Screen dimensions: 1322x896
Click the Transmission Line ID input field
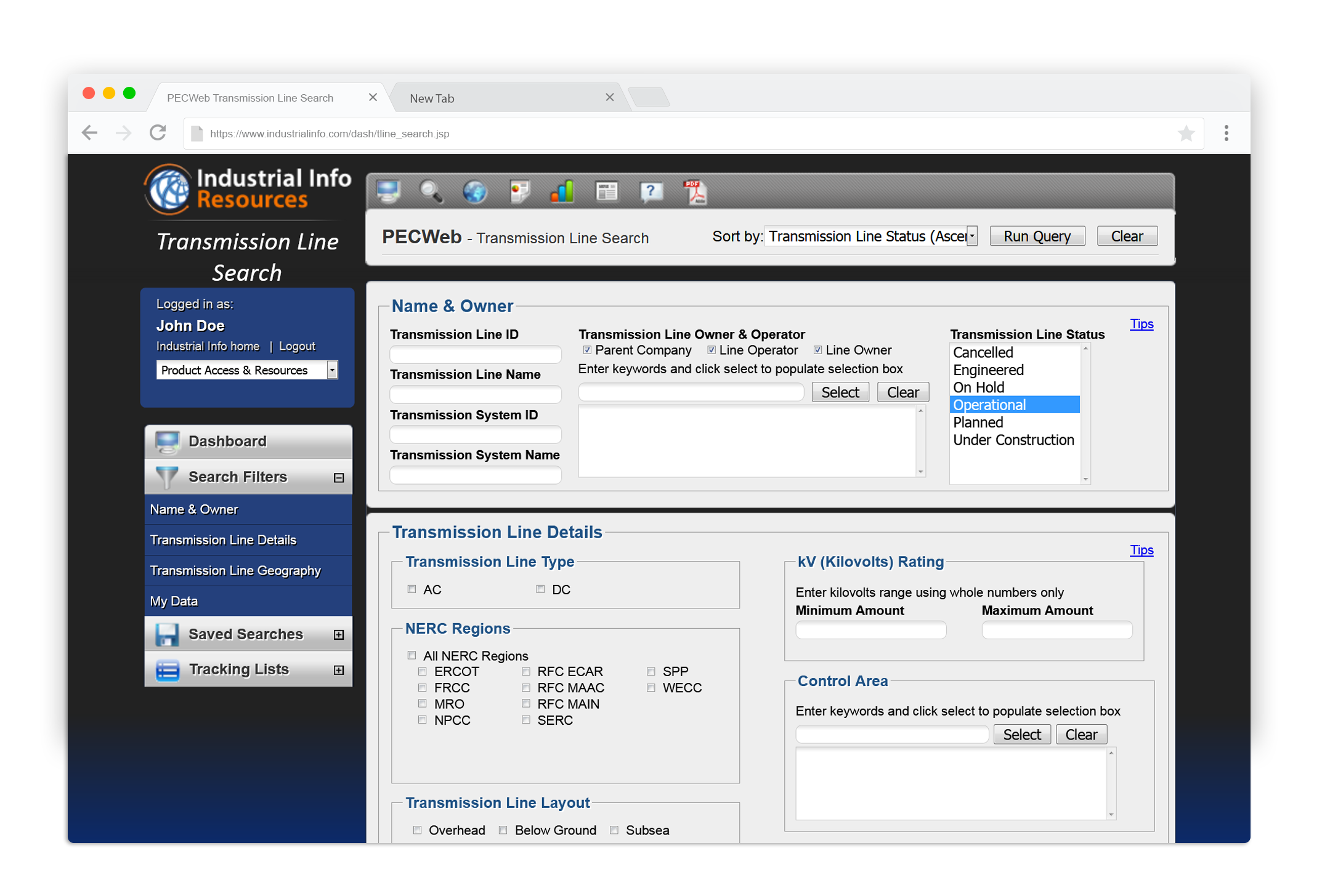tap(476, 354)
